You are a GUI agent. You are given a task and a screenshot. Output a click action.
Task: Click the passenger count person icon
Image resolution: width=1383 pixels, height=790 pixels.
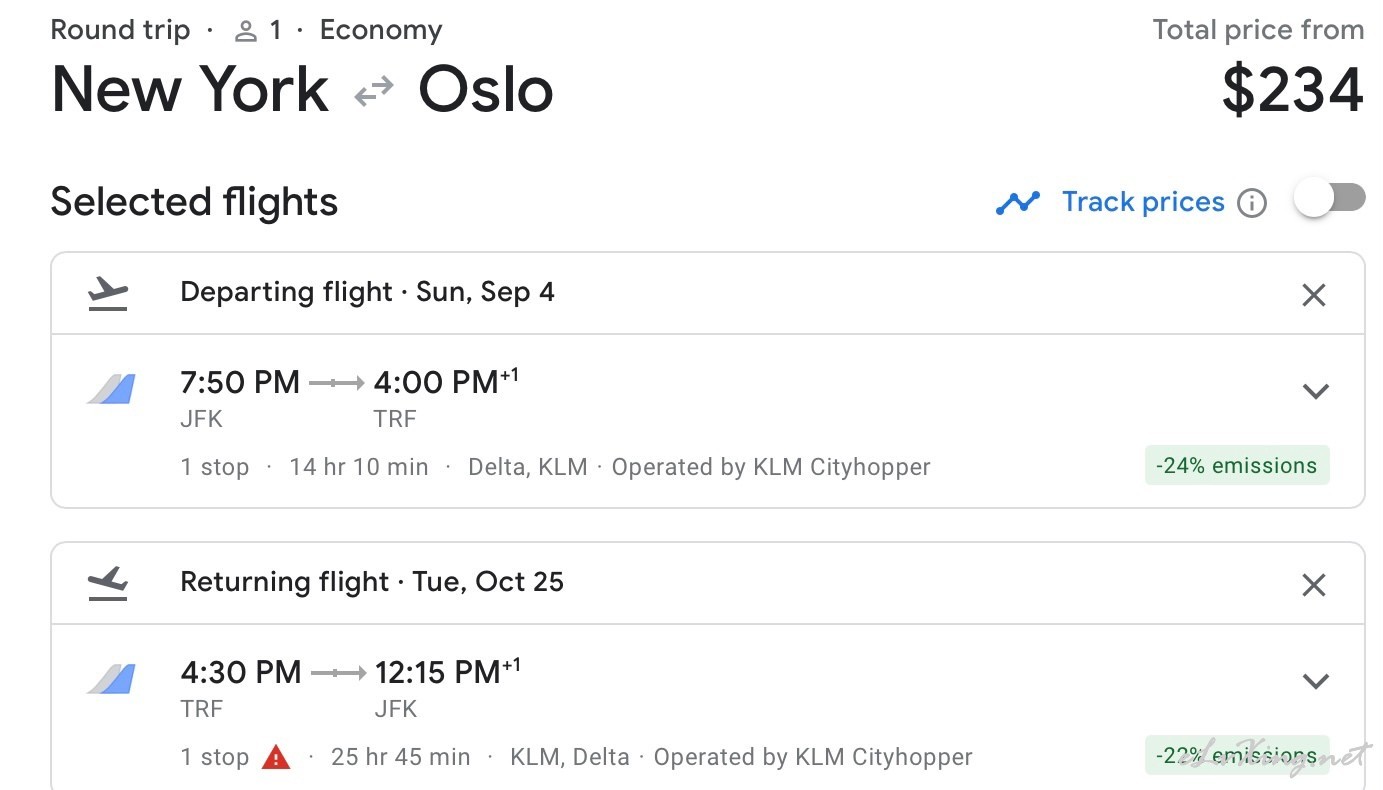245,32
